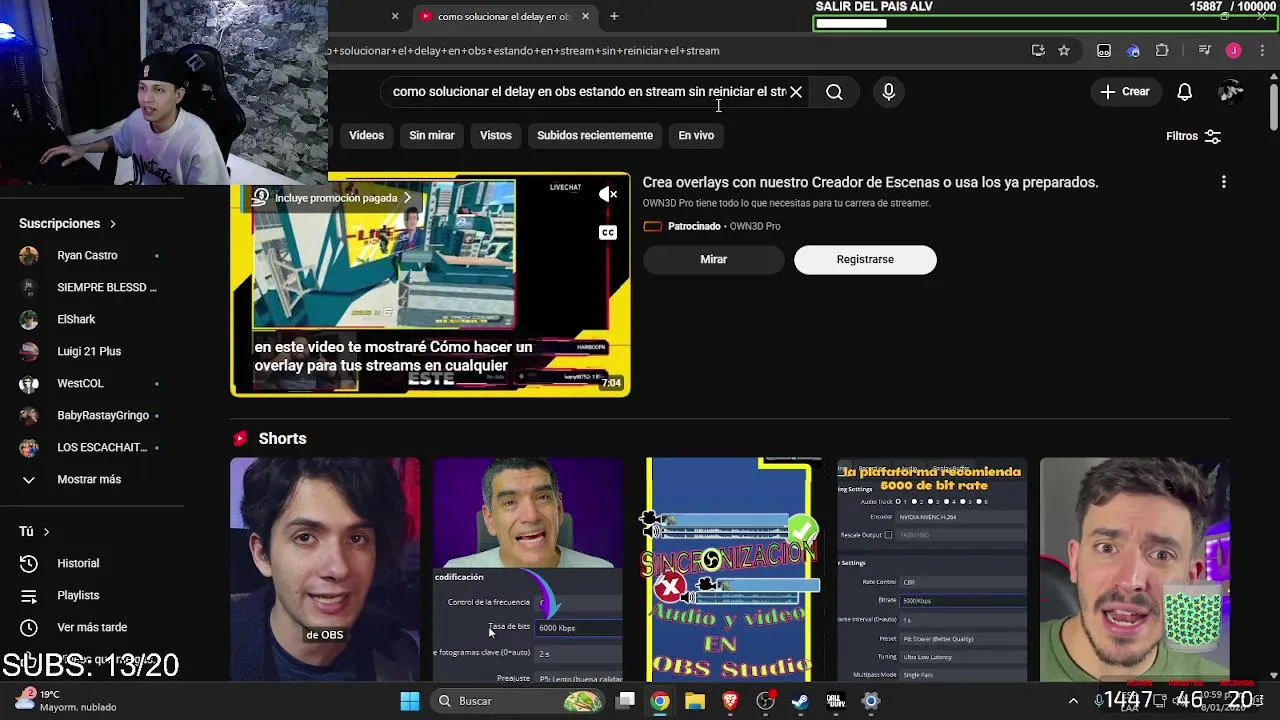Open the Windows Start button
The width and height of the screenshot is (1280, 720).
[x=410, y=701]
